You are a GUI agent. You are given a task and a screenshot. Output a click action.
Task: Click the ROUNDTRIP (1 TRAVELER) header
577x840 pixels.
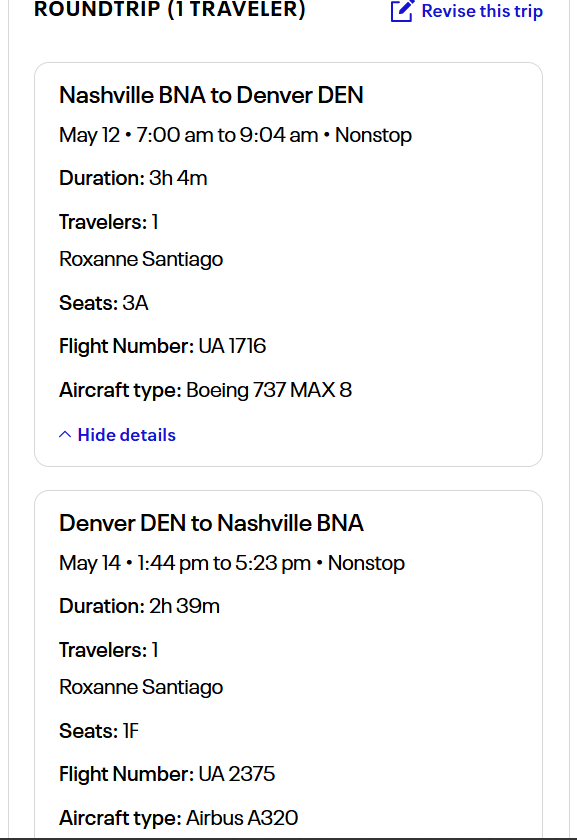coord(170,10)
